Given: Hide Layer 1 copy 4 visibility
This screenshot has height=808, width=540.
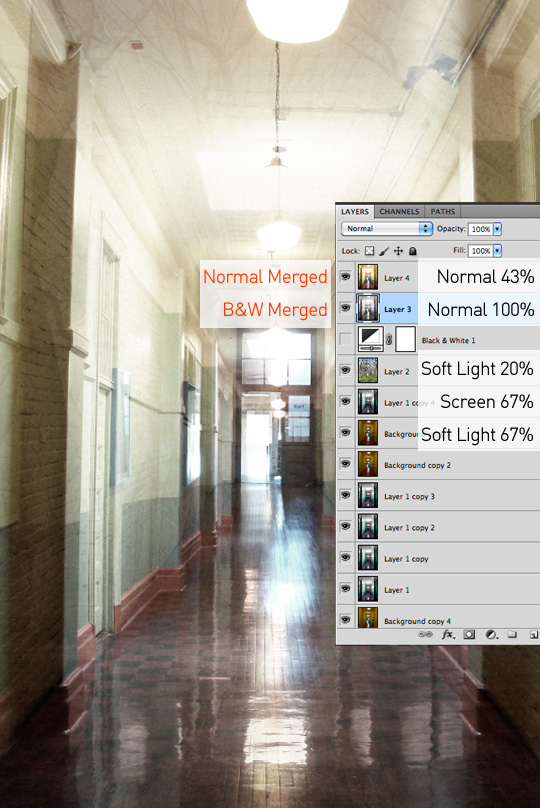Looking at the screenshot, I should point(345,401).
